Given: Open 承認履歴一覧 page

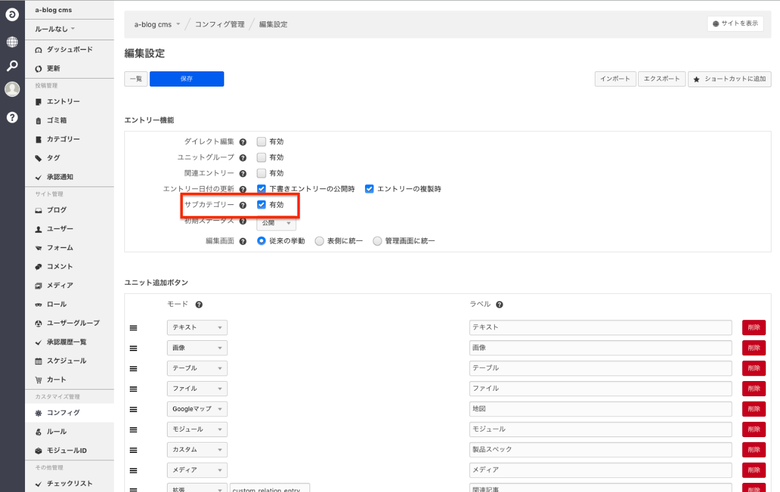Looking at the screenshot, I should coord(70,342).
